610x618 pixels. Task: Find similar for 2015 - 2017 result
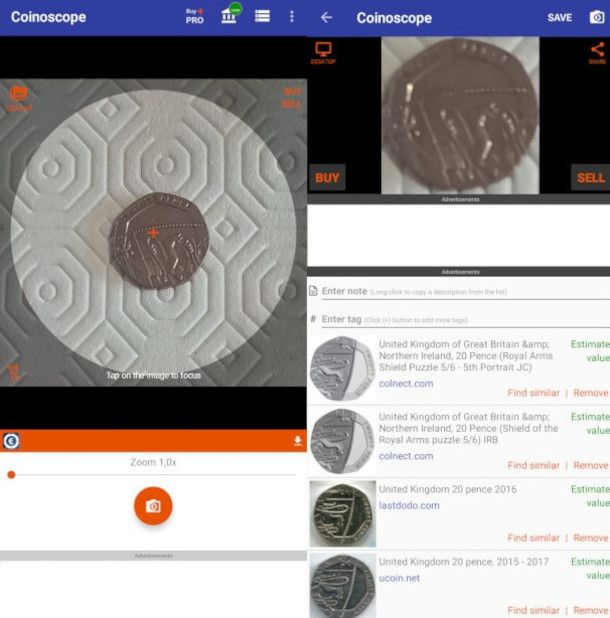533,611
